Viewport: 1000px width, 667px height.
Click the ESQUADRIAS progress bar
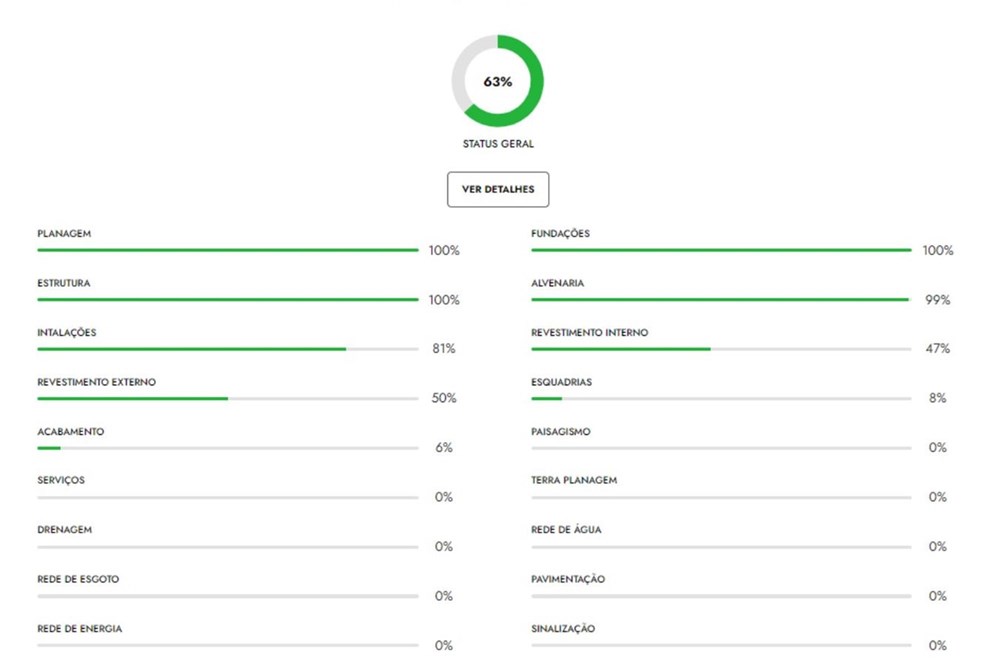coord(720,398)
